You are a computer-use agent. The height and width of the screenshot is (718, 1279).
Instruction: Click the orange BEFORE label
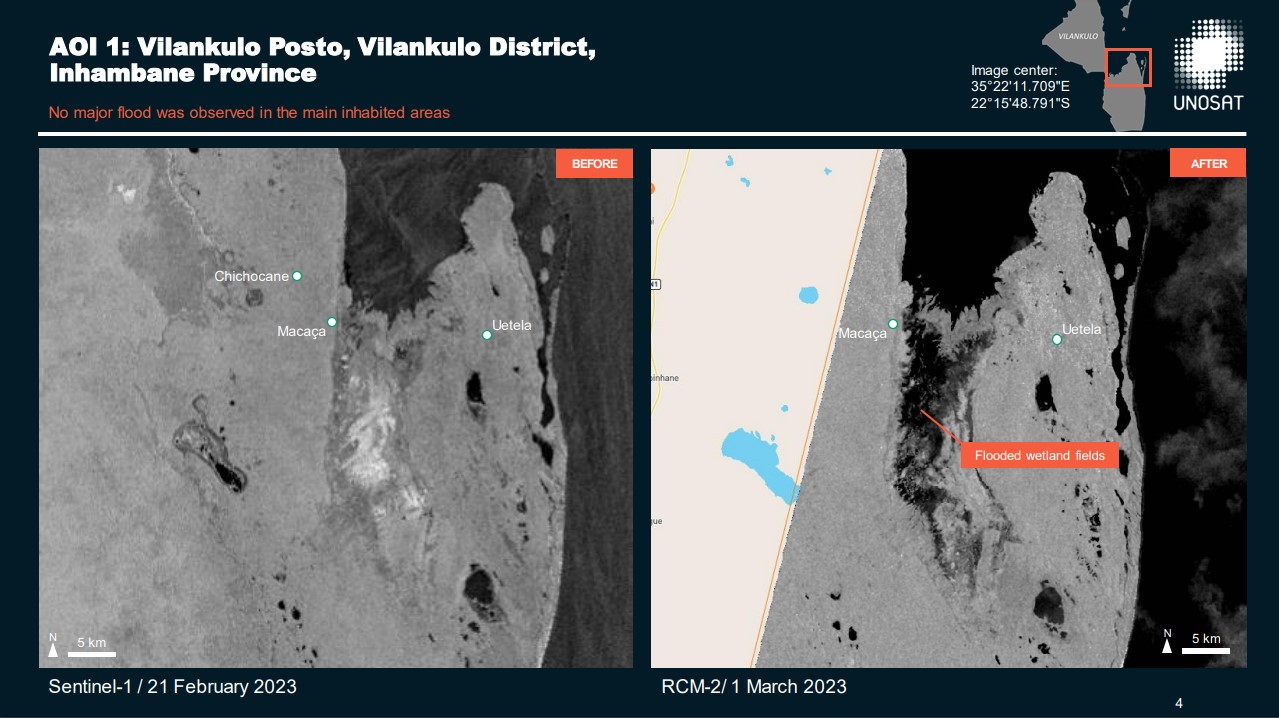tap(594, 163)
